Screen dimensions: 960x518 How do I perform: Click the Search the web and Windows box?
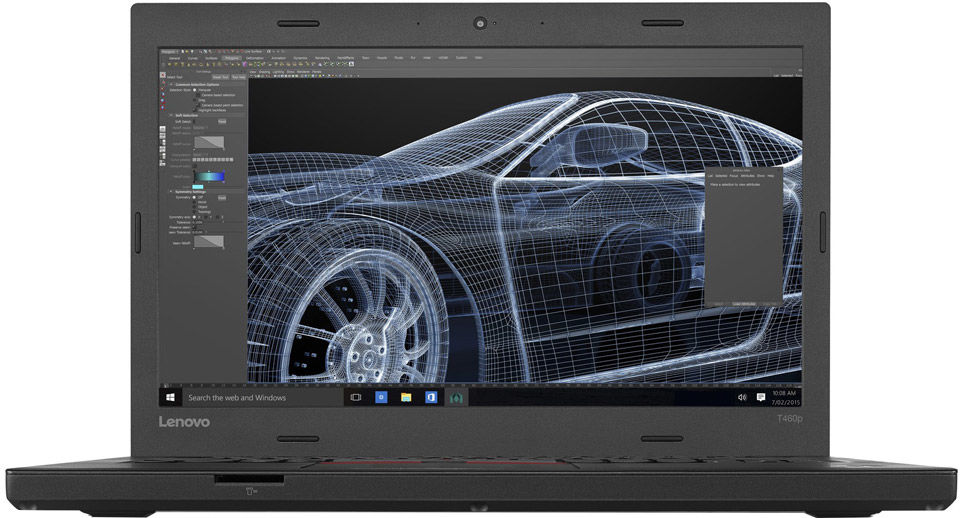pos(250,397)
